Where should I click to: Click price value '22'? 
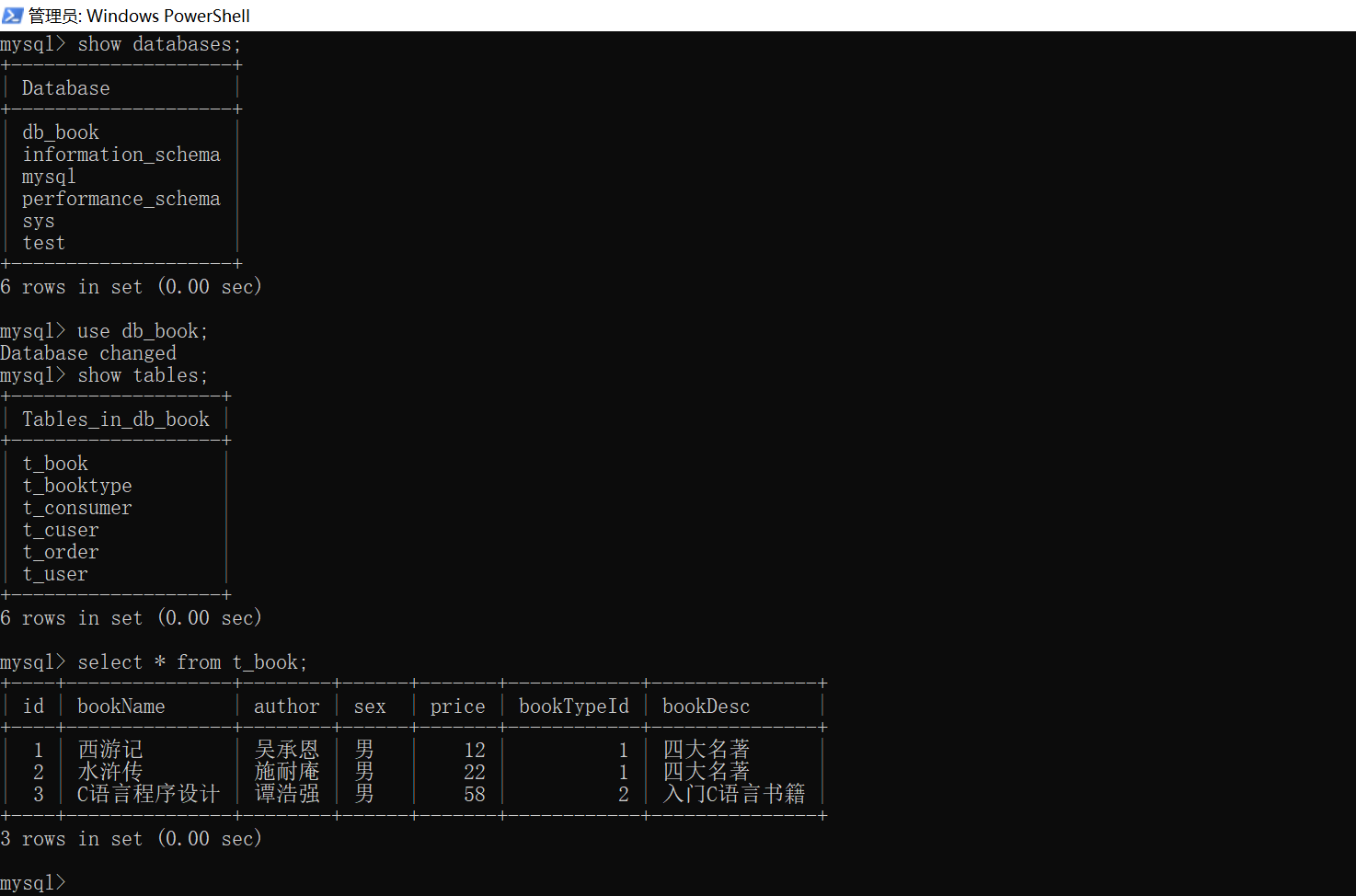pyautogui.click(x=475, y=773)
